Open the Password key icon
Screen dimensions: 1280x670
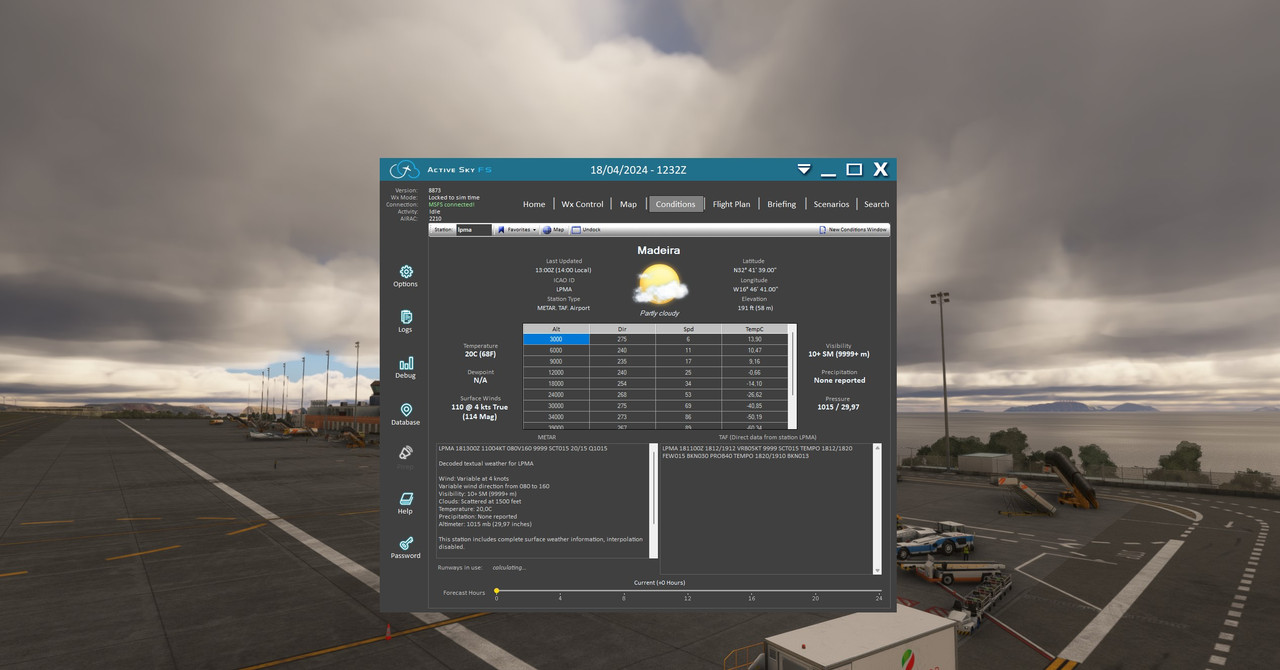(x=406, y=543)
